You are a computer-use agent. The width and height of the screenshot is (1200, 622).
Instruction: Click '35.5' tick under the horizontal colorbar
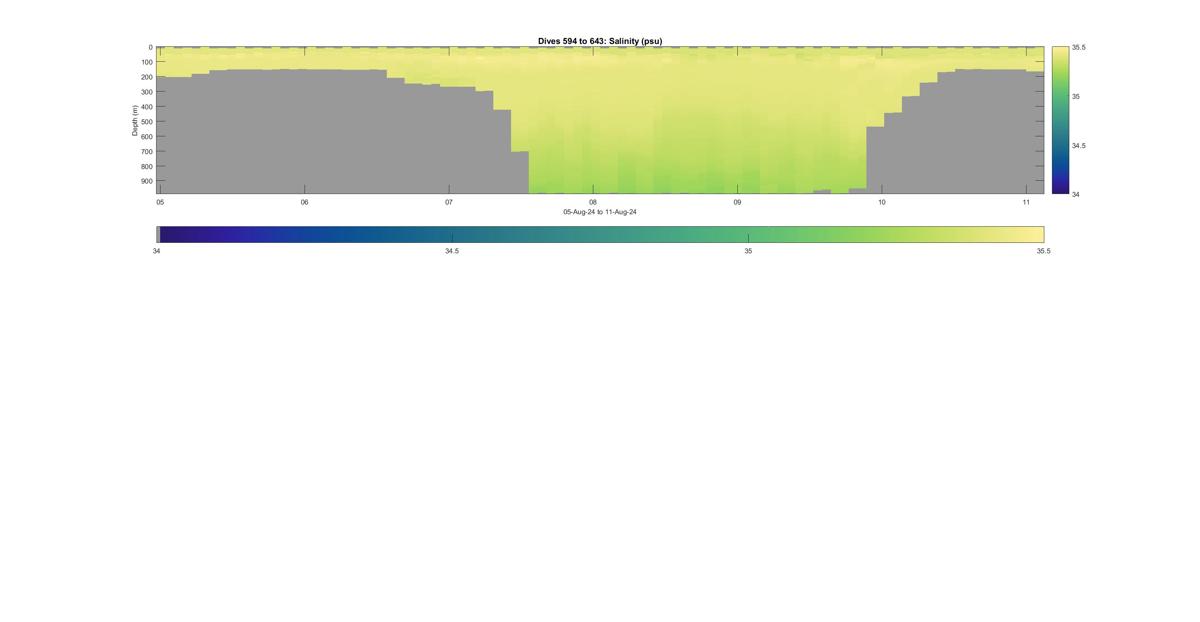1043,251
